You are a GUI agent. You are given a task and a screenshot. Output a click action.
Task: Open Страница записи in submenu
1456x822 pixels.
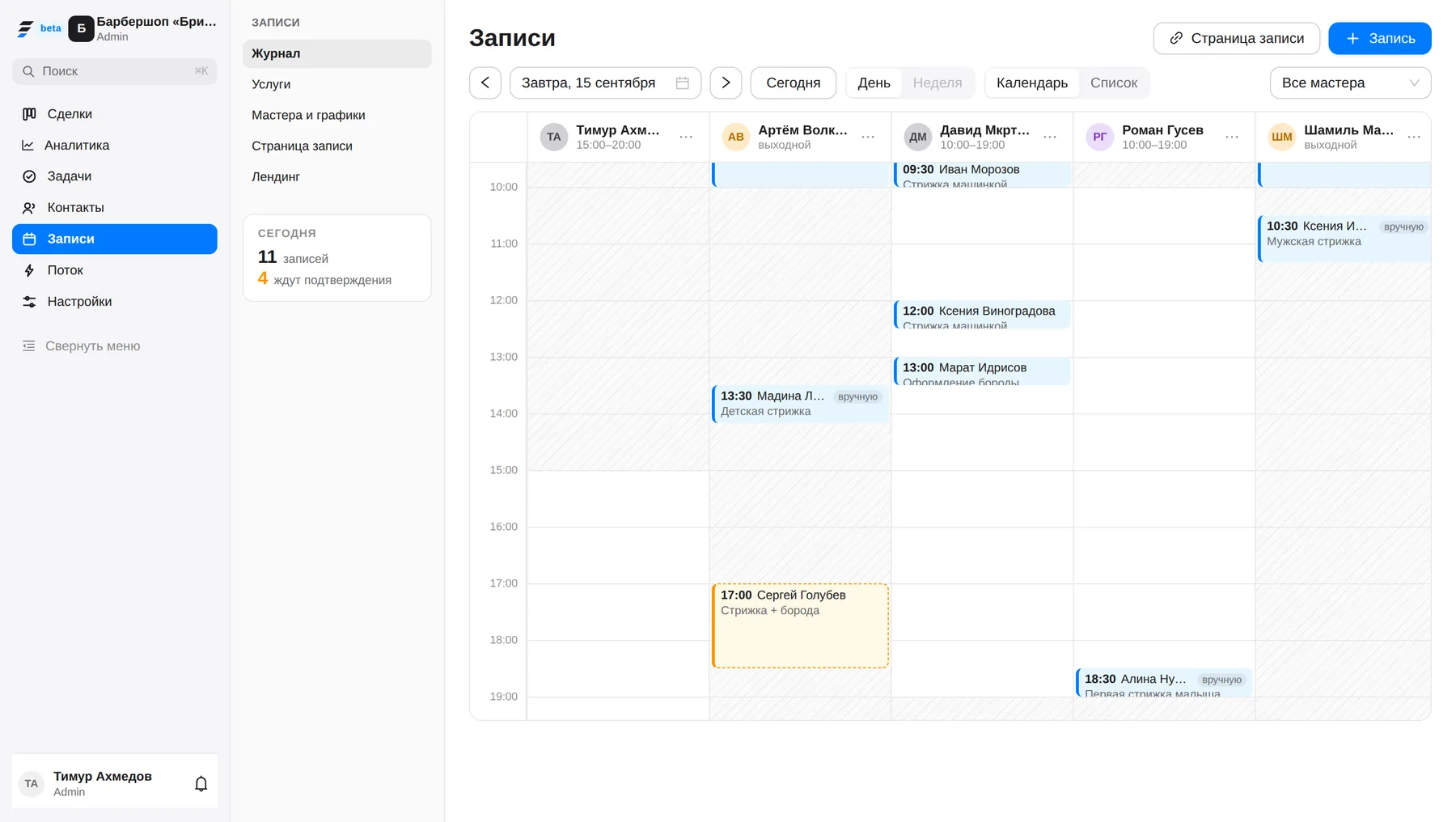(x=336, y=146)
